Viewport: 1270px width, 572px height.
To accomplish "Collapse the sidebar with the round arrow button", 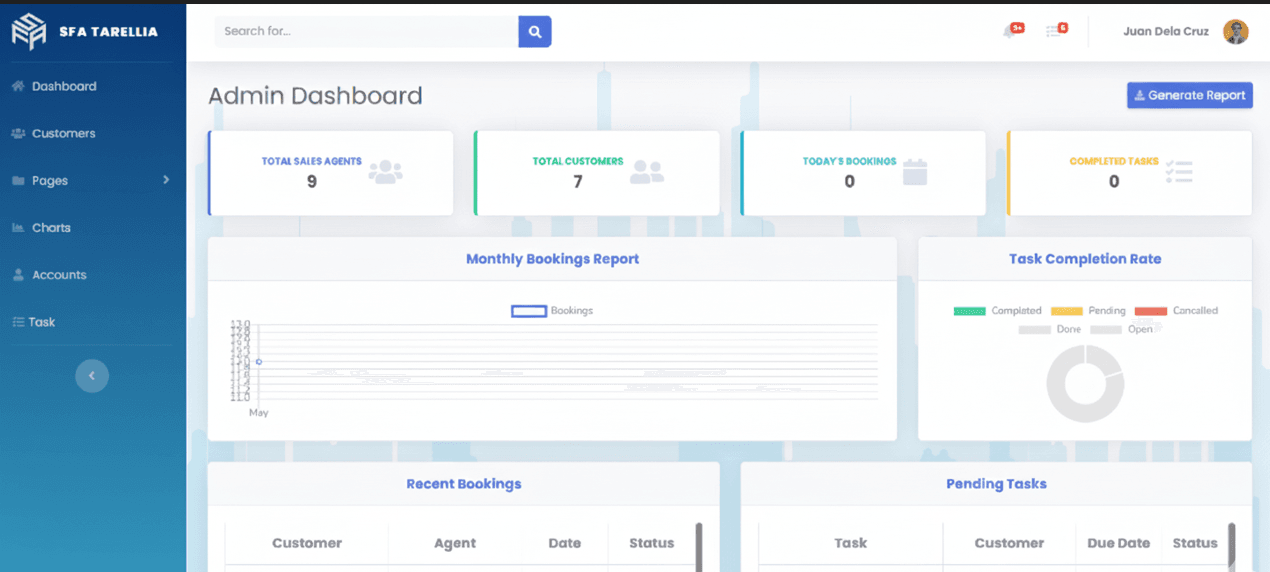I will point(92,375).
